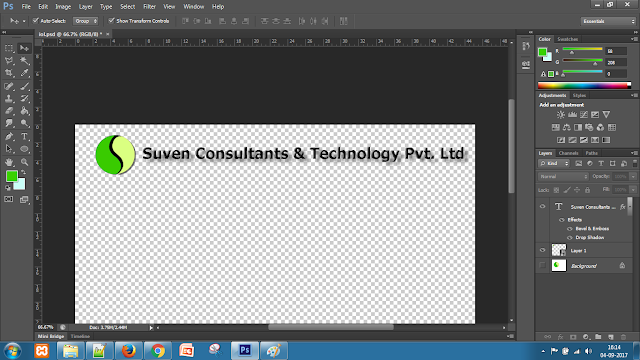This screenshot has height=360, width=640.
Task: Toggle Bevel & Emboss effect visibility
Action: (x=570, y=229)
